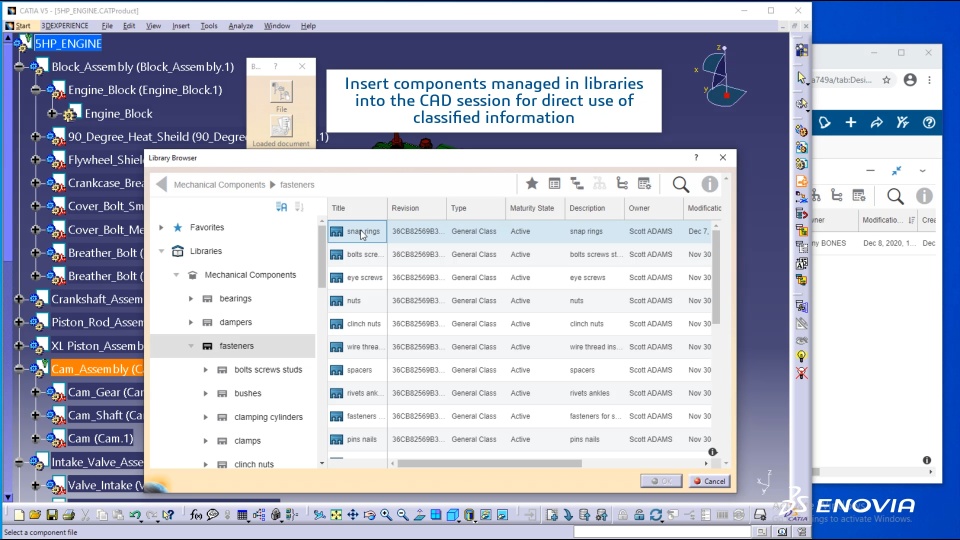Click the Loaded document icon in small panel

coord(281,126)
